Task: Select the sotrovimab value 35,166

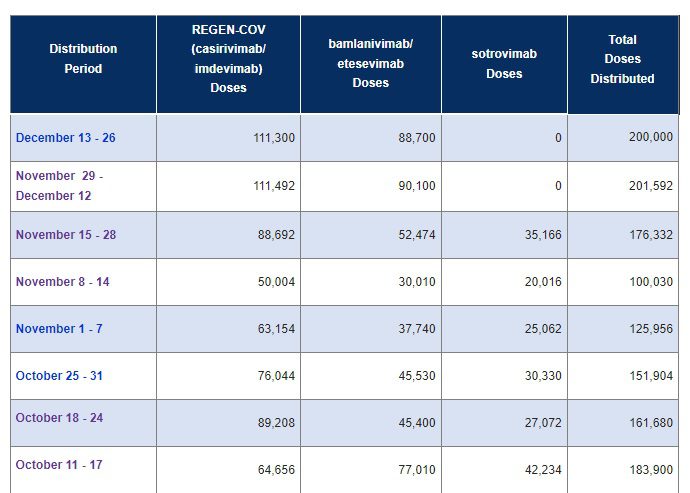Action: coord(543,235)
